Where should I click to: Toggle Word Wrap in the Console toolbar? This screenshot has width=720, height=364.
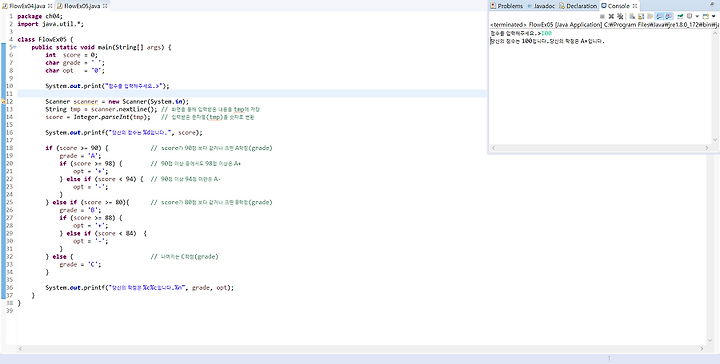click(650, 16)
